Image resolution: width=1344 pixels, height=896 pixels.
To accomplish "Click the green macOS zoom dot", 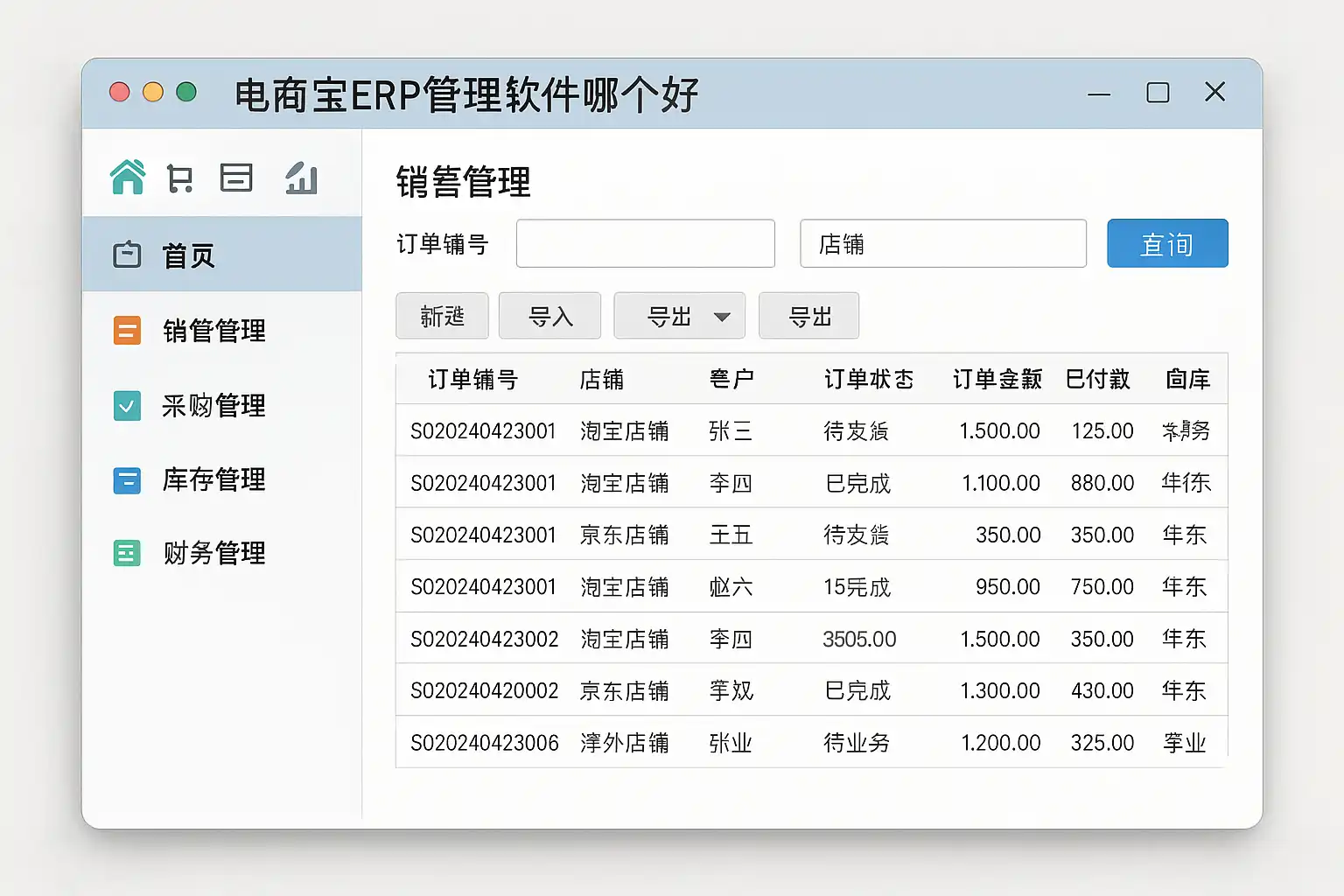I will pos(186,92).
